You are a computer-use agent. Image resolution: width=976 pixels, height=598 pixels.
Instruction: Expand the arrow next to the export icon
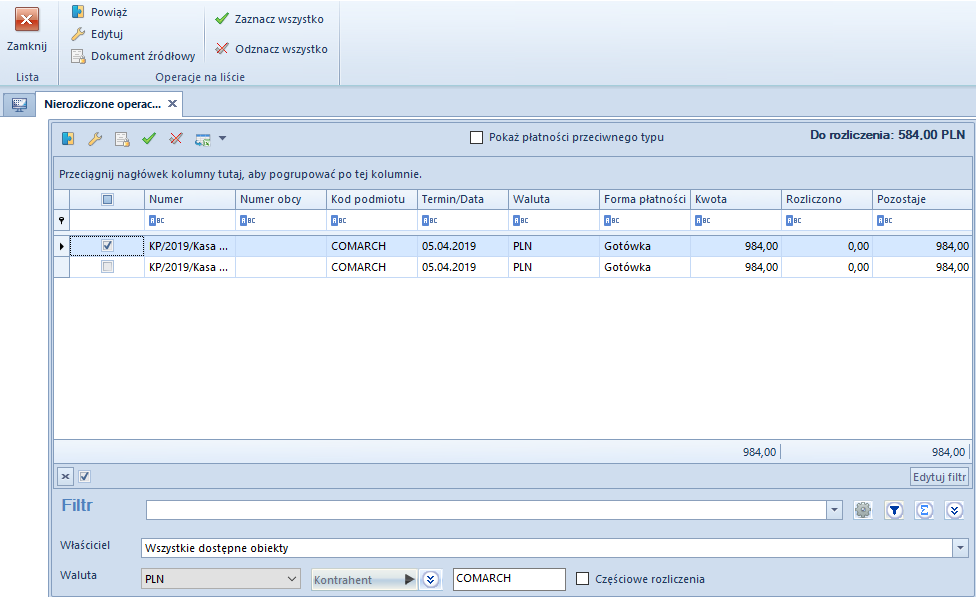[x=222, y=138]
